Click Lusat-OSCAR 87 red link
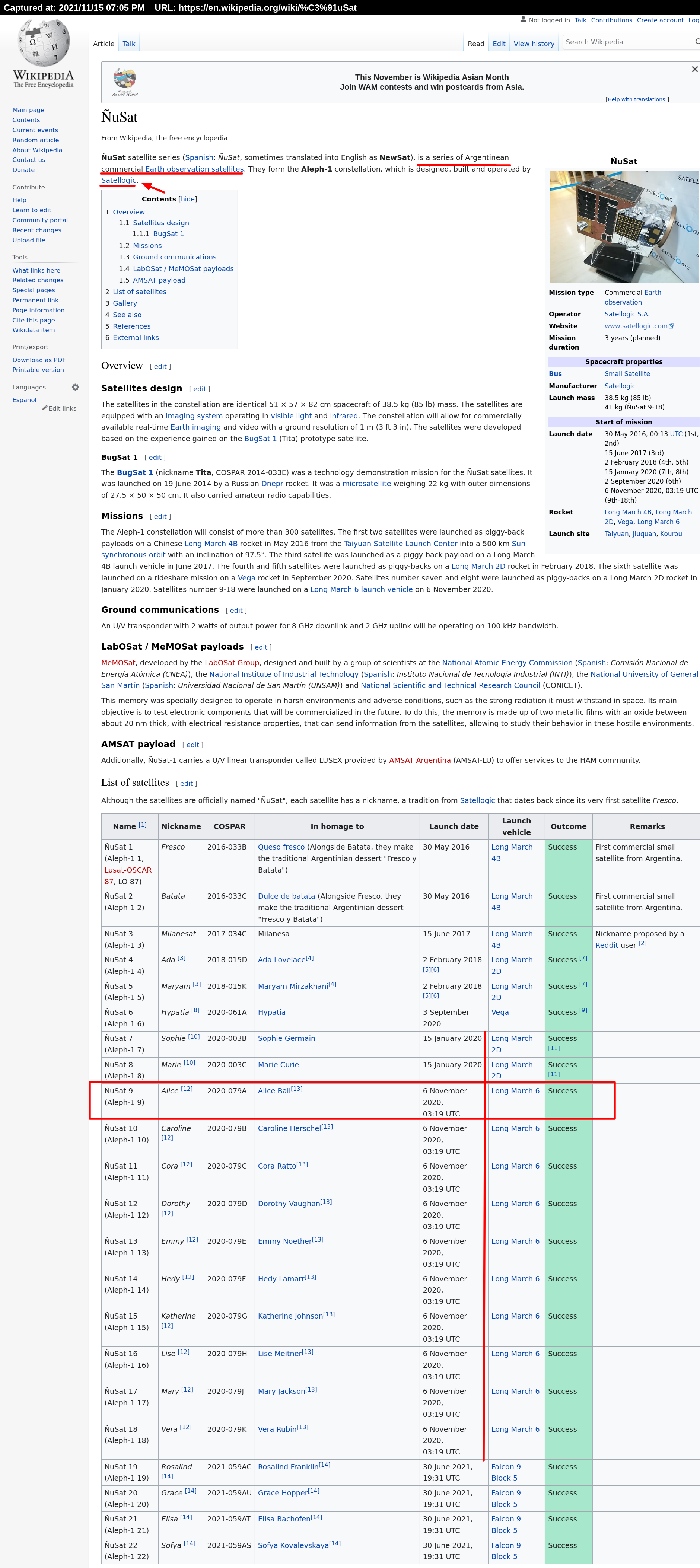Screen dimensions: 700x1568 pos(128,875)
